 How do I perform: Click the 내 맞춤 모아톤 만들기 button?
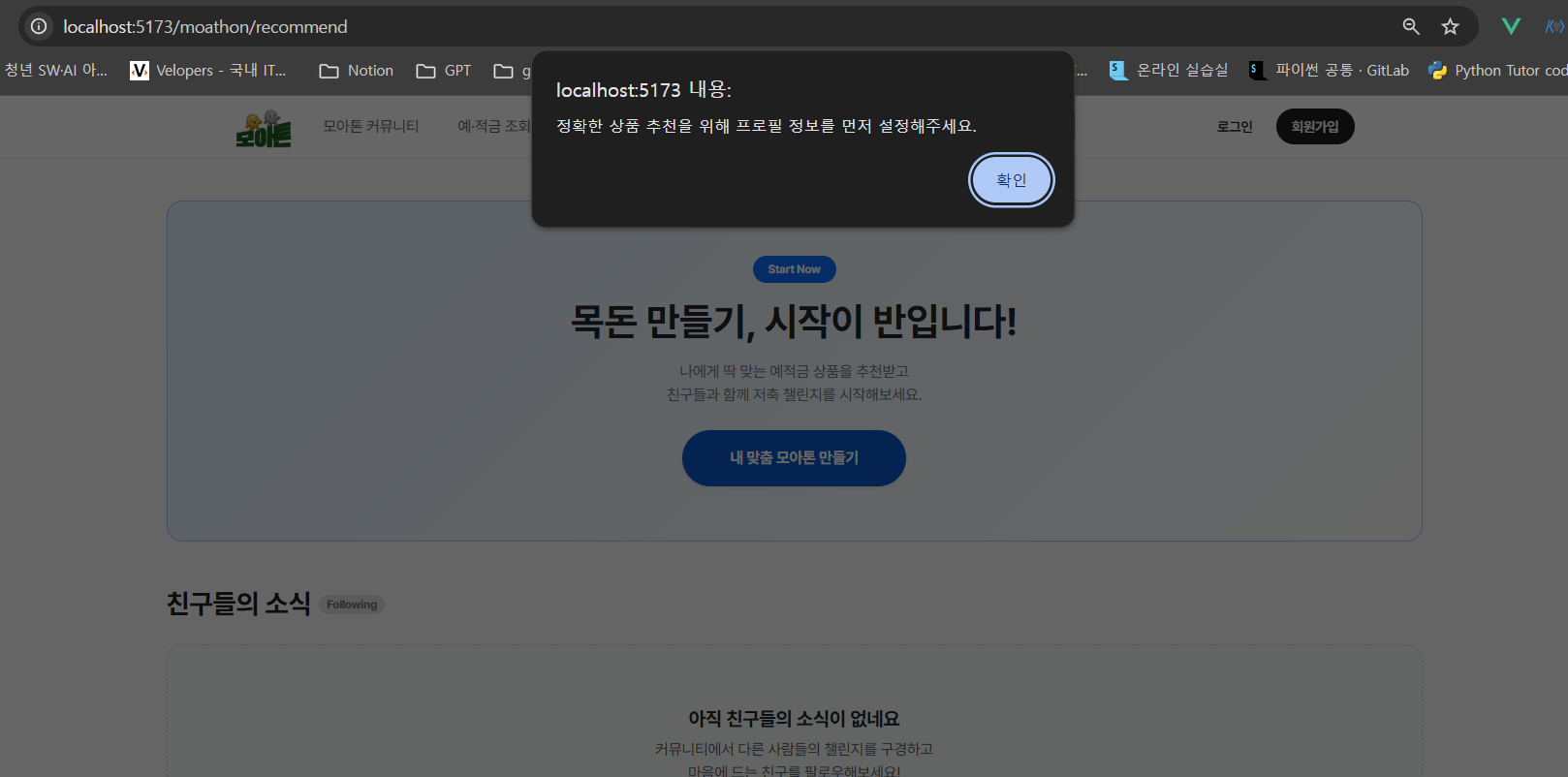[794, 458]
